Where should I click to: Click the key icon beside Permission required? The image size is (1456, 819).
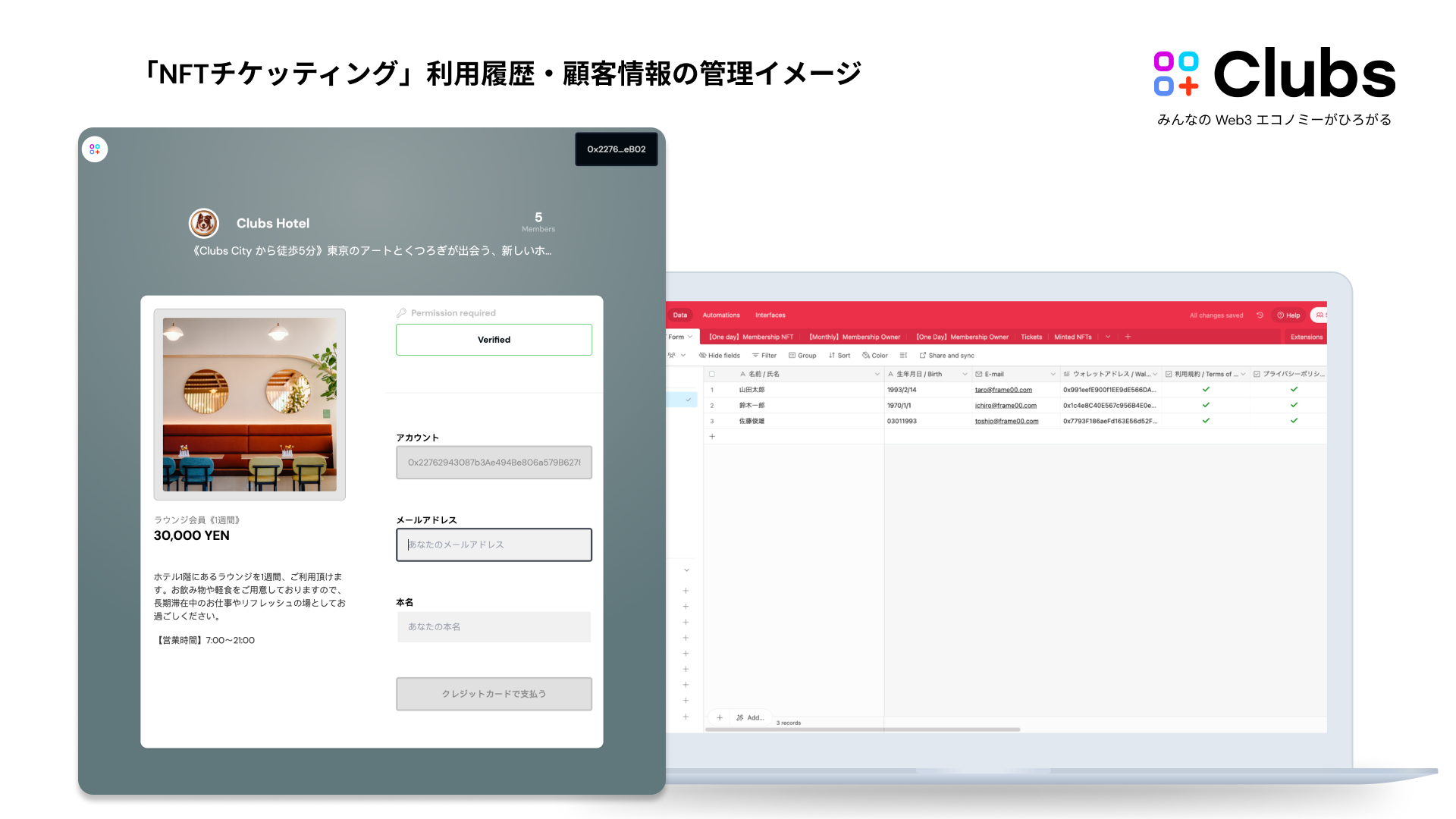401,312
